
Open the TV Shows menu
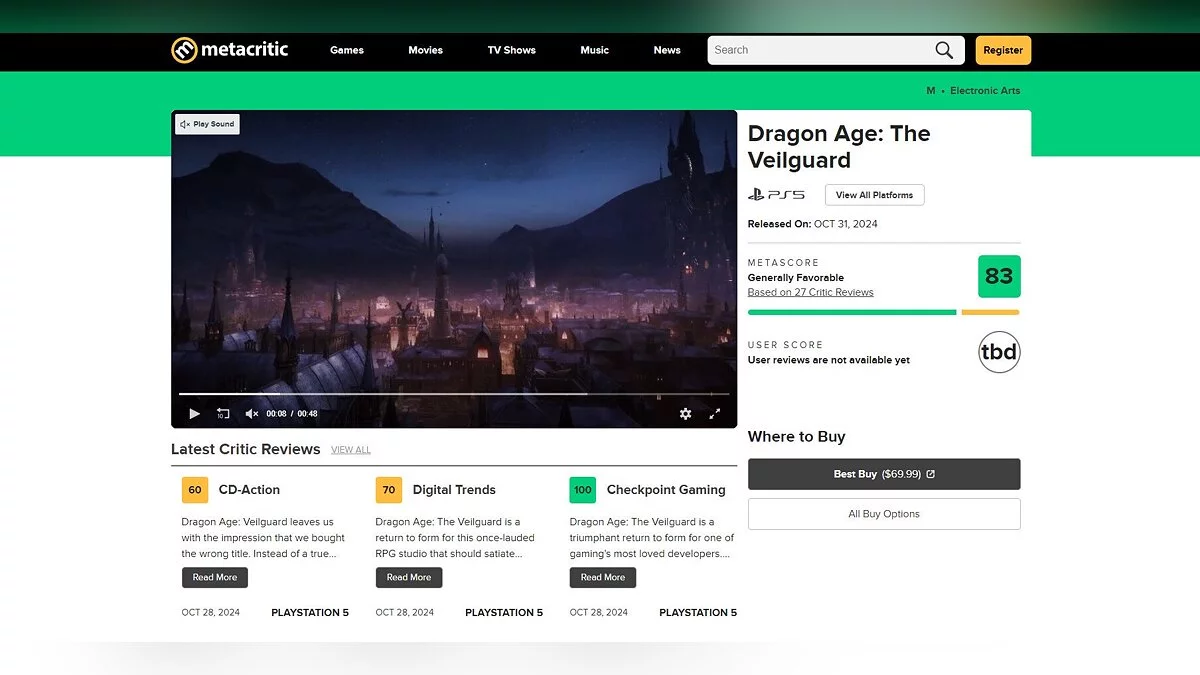(511, 50)
